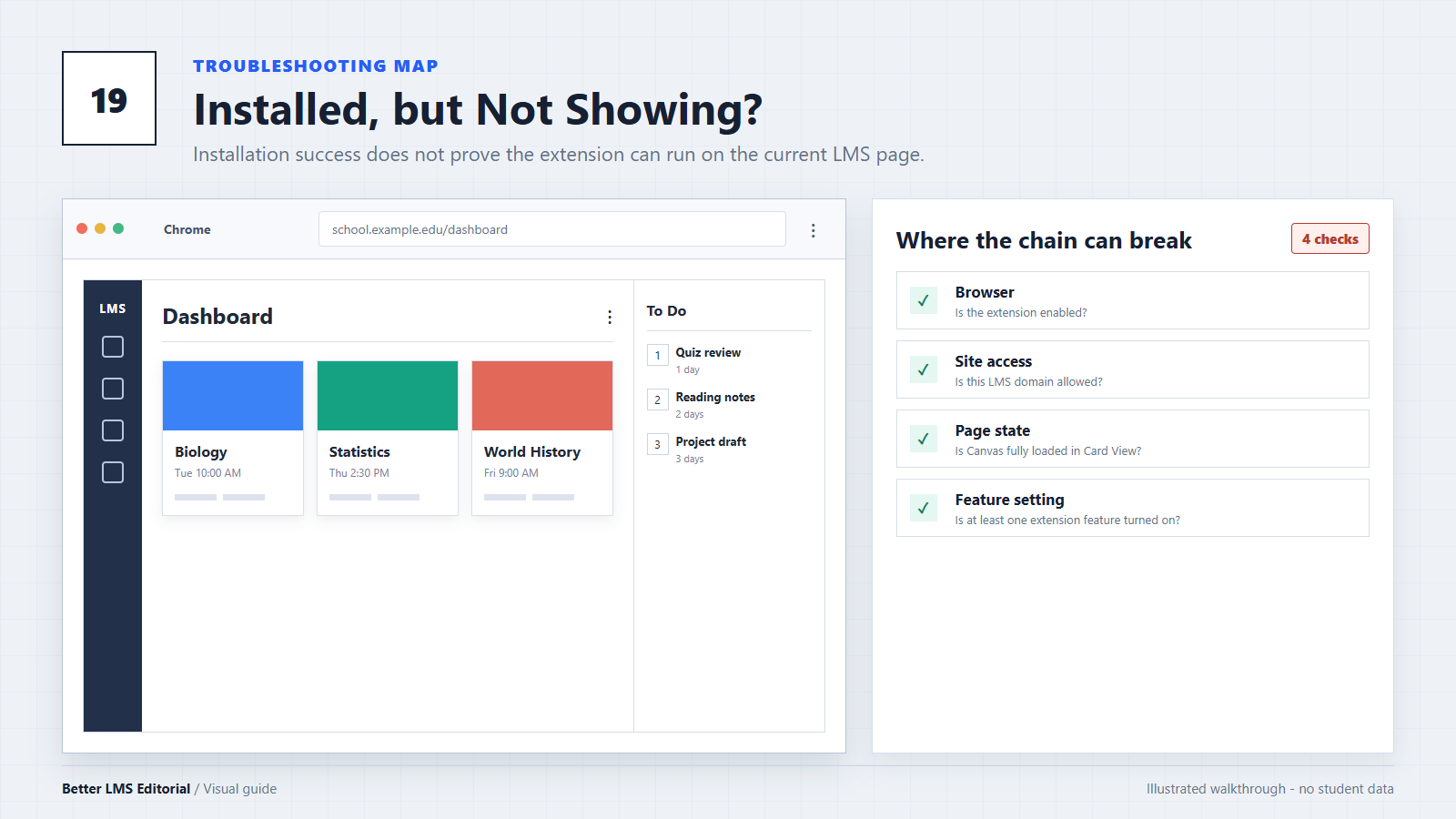The width and height of the screenshot is (1456, 819).
Task: Toggle the Page state check mark
Action: pyautogui.click(x=924, y=439)
